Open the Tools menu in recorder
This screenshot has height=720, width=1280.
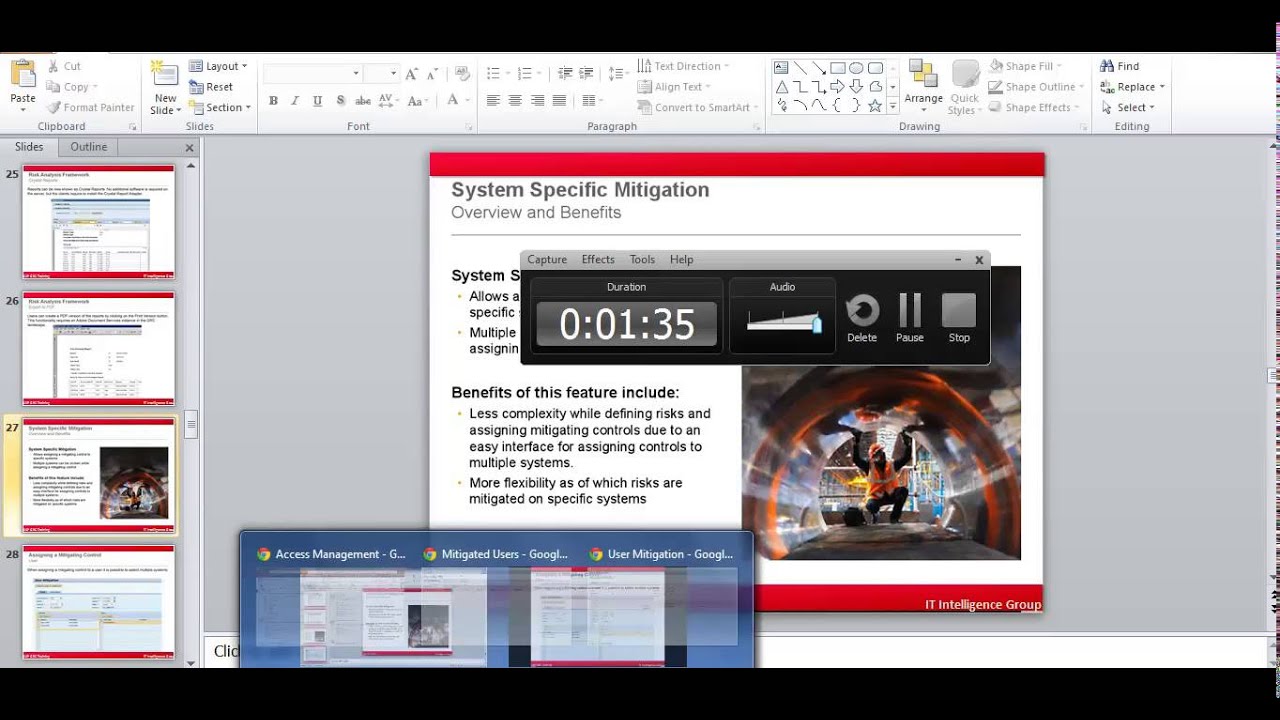coord(642,260)
